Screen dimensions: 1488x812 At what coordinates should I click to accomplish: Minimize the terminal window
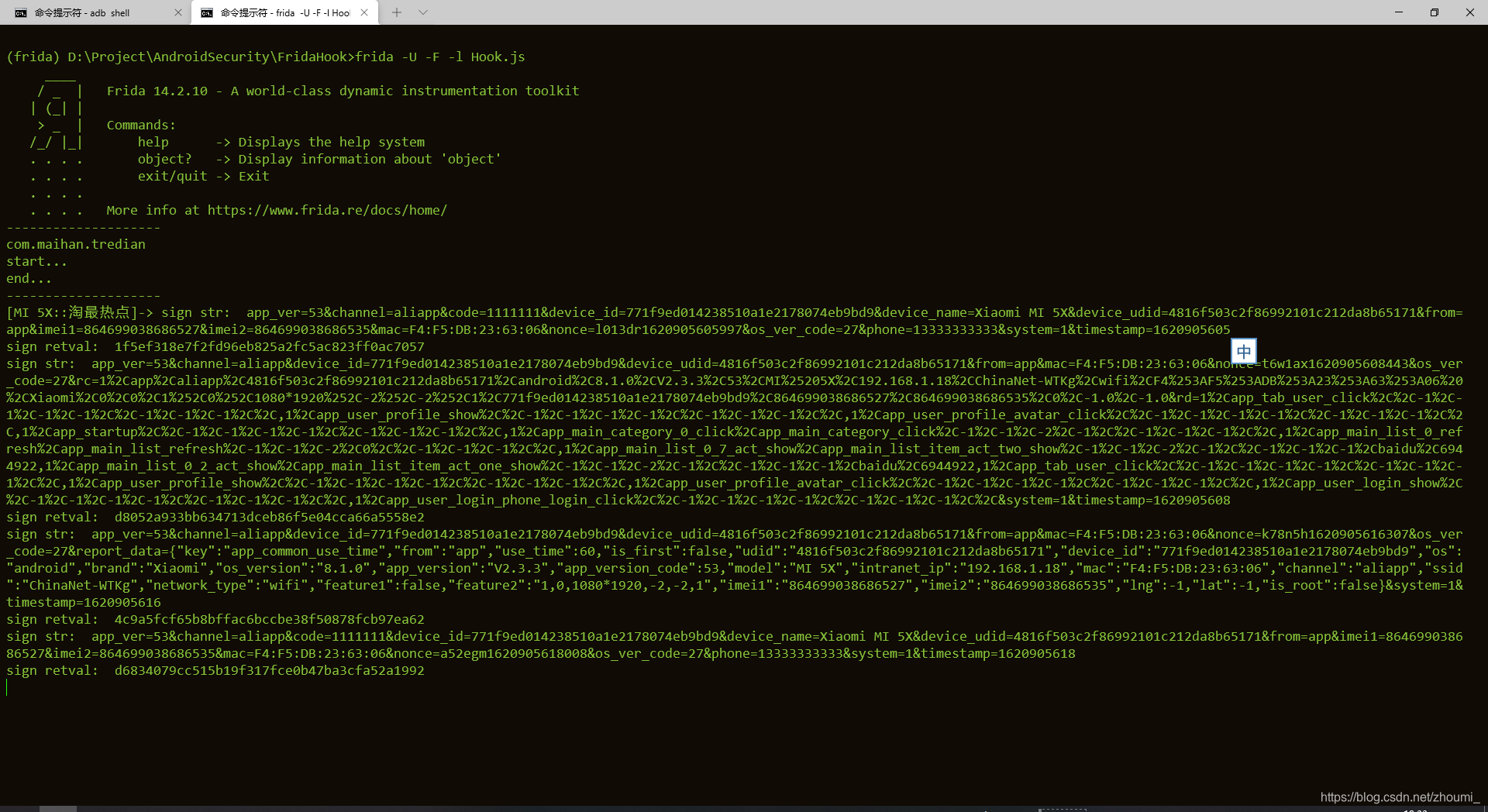[1399, 12]
